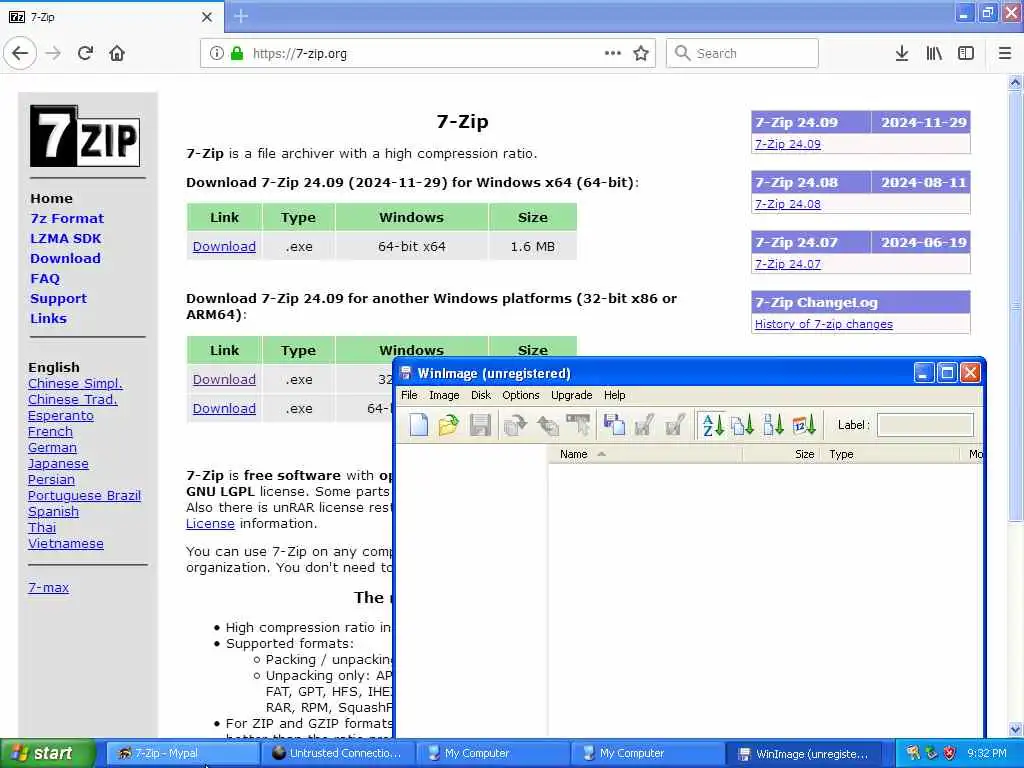Image resolution: width=1024 pixels, height=768 pixels.
Task: Open WinImage Image menu
Action: click(444, 395)
